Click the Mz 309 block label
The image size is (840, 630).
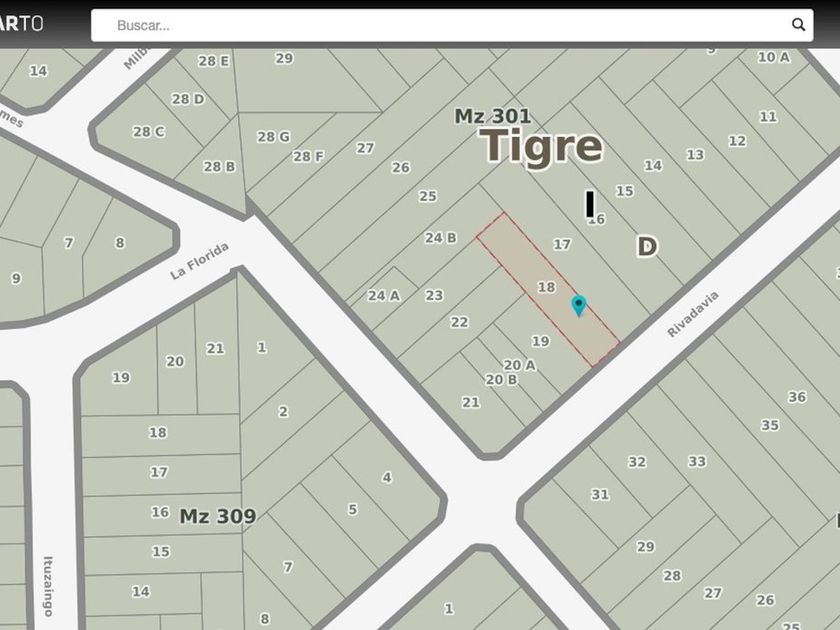point(218,516)
